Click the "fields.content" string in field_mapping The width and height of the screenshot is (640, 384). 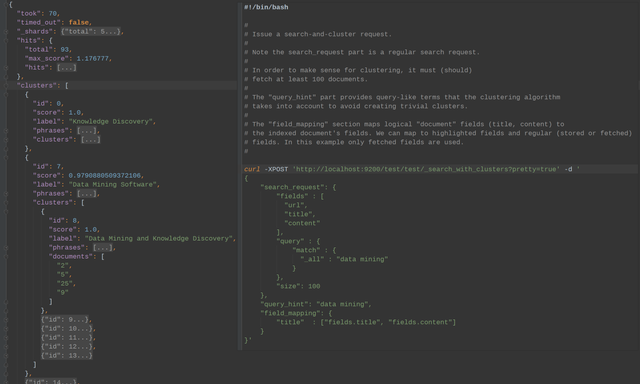(x=420, y=322)
